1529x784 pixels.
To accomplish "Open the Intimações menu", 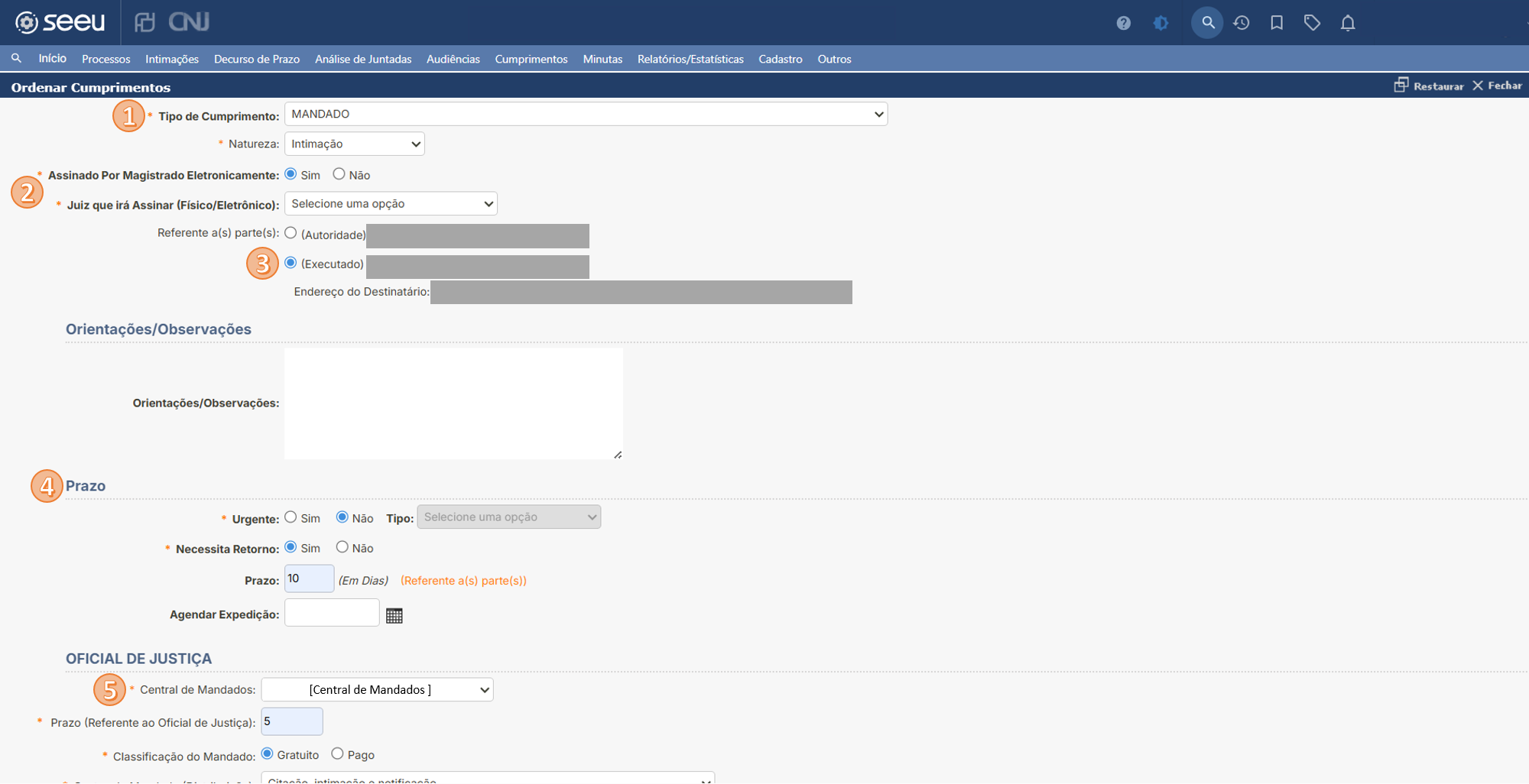I will point(172,59).
